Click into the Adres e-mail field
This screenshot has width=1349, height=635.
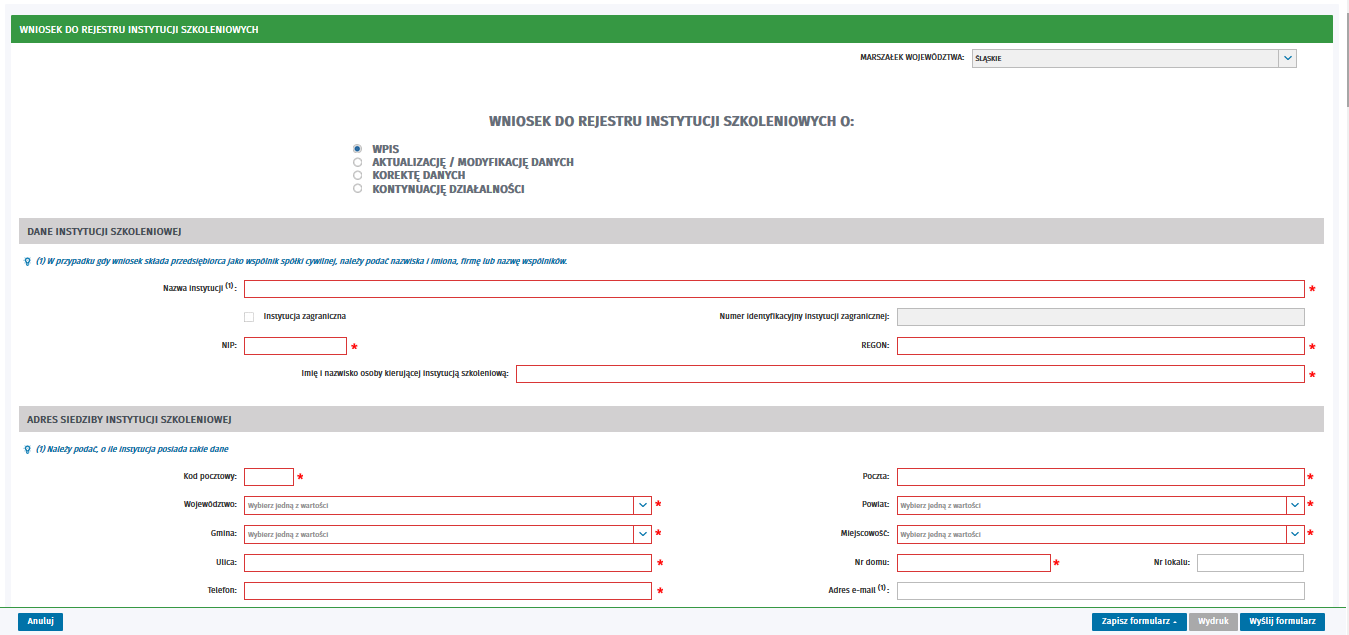(1101, 591)
